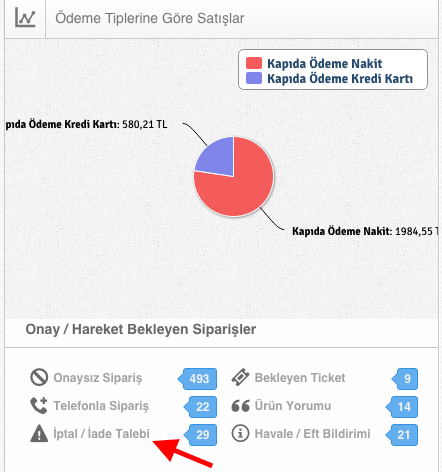Open Havale / Eft Bildirimi notifications
The image size is (442, 472).
coord(312,434)
